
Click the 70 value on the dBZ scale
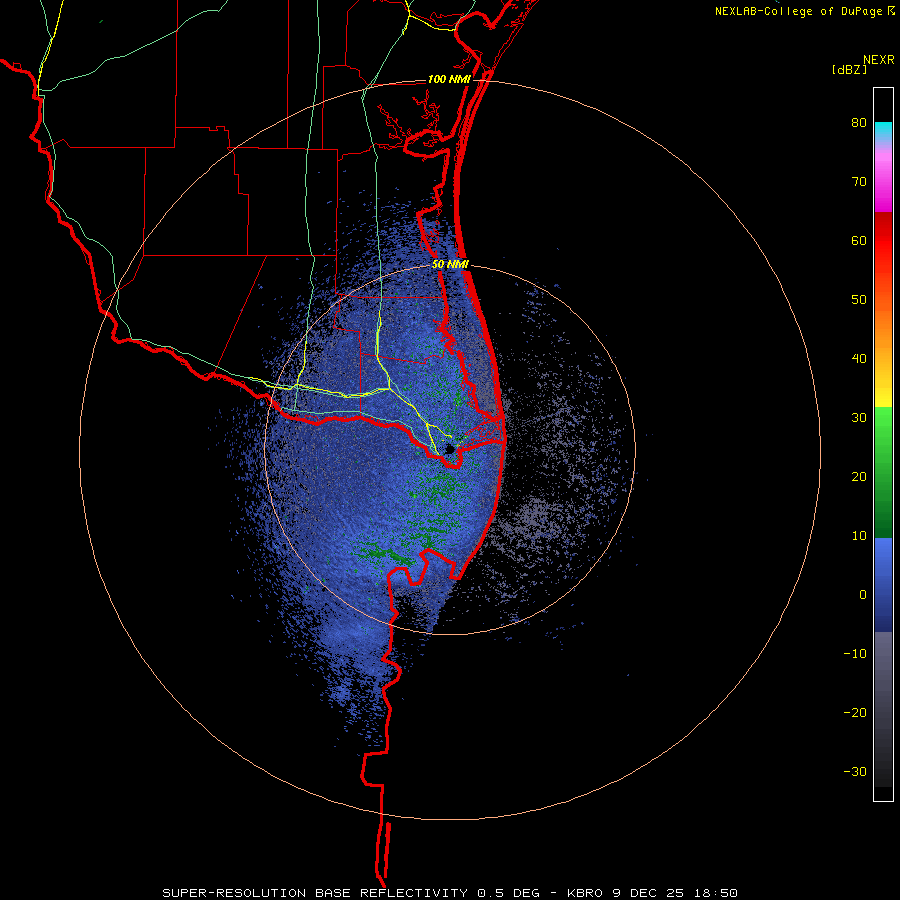click(859, 182)
